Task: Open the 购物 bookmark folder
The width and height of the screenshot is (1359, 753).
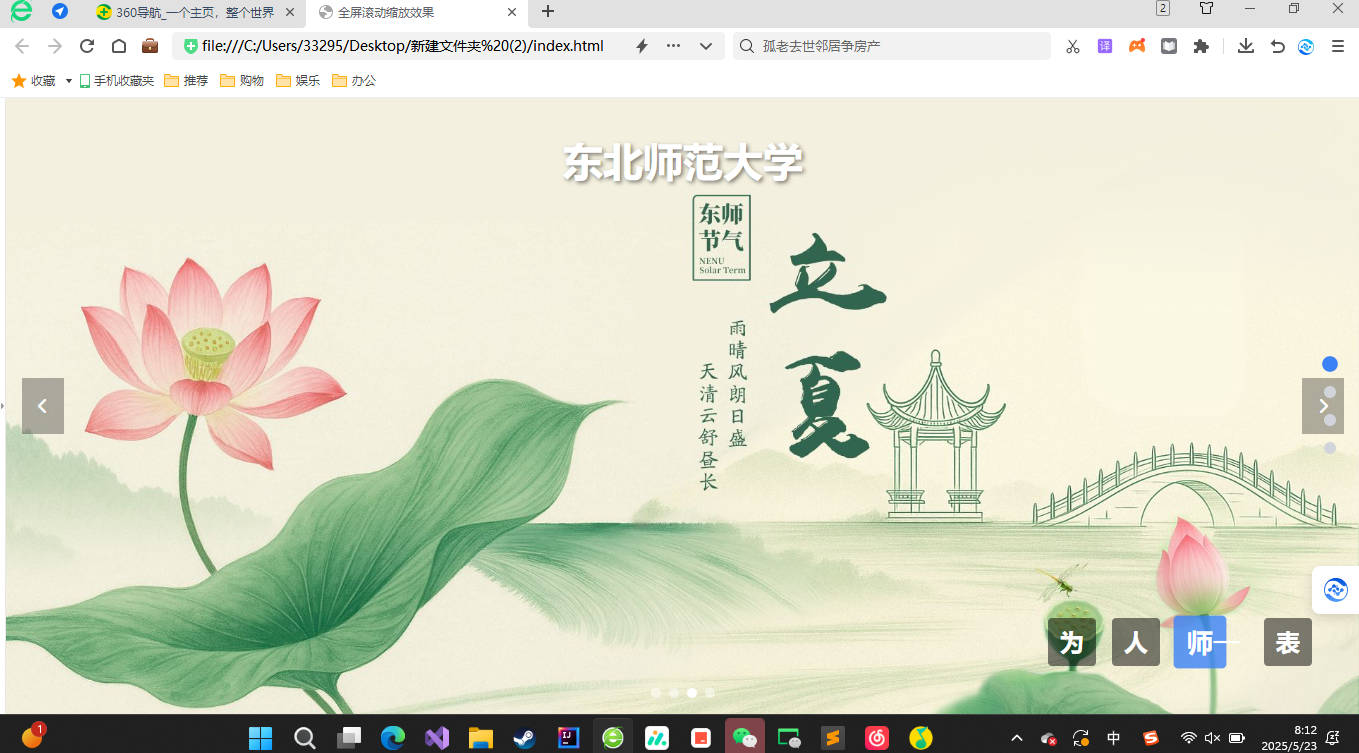Action: [242, 81]
